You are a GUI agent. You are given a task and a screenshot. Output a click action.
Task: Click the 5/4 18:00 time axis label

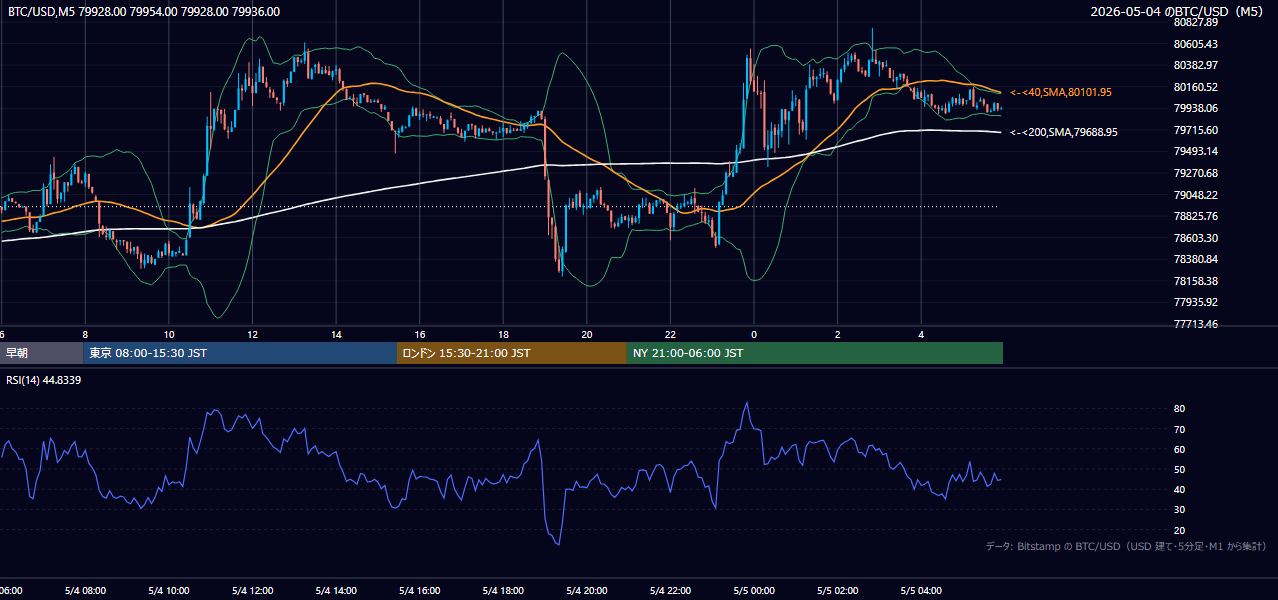pos(503,591)
